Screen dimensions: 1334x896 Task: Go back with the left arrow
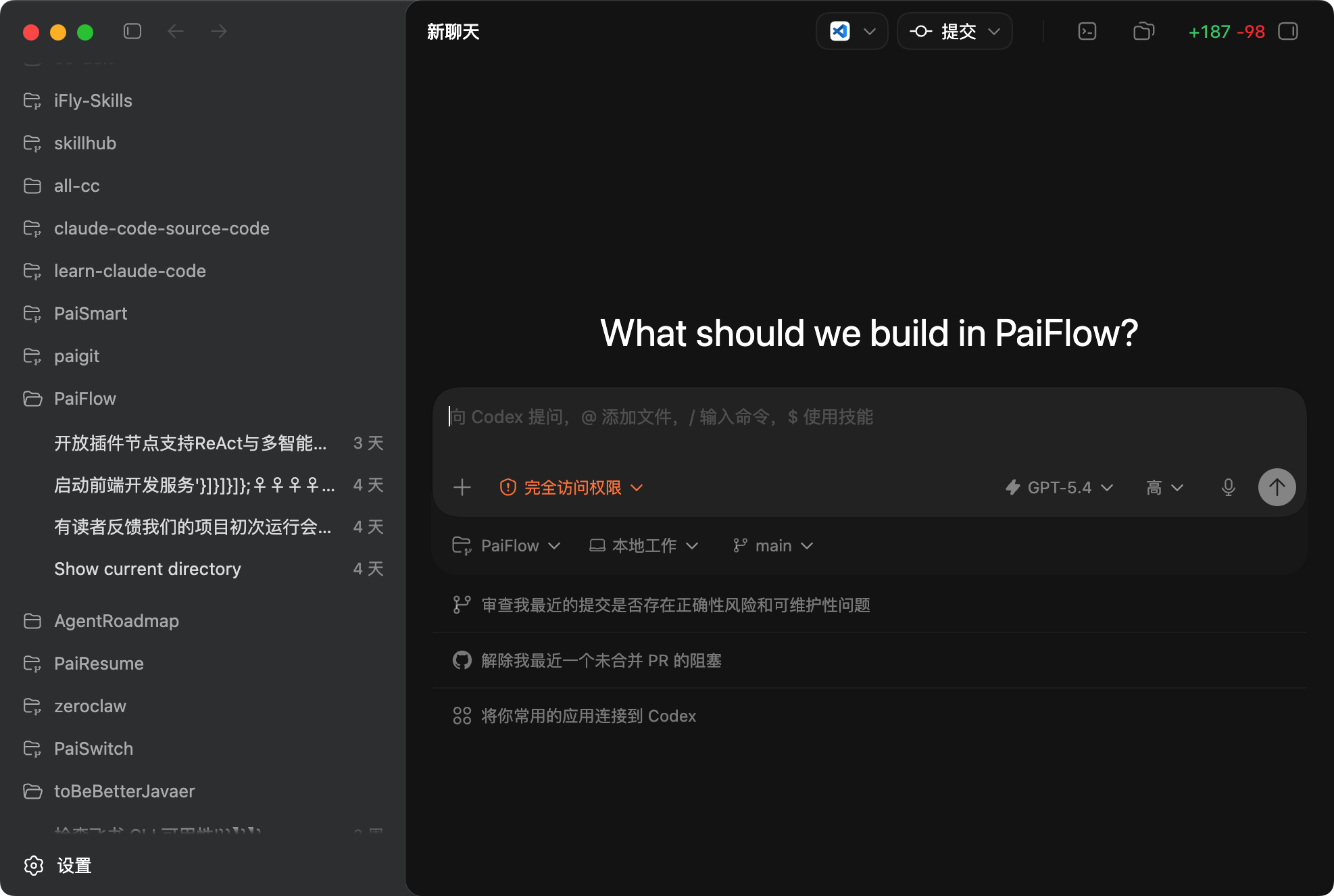[x=176, y=31]
